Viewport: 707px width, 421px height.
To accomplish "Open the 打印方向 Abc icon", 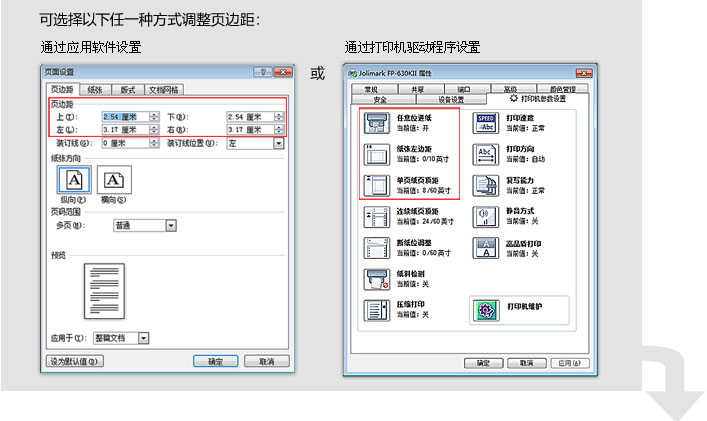I will coord(485,153).
